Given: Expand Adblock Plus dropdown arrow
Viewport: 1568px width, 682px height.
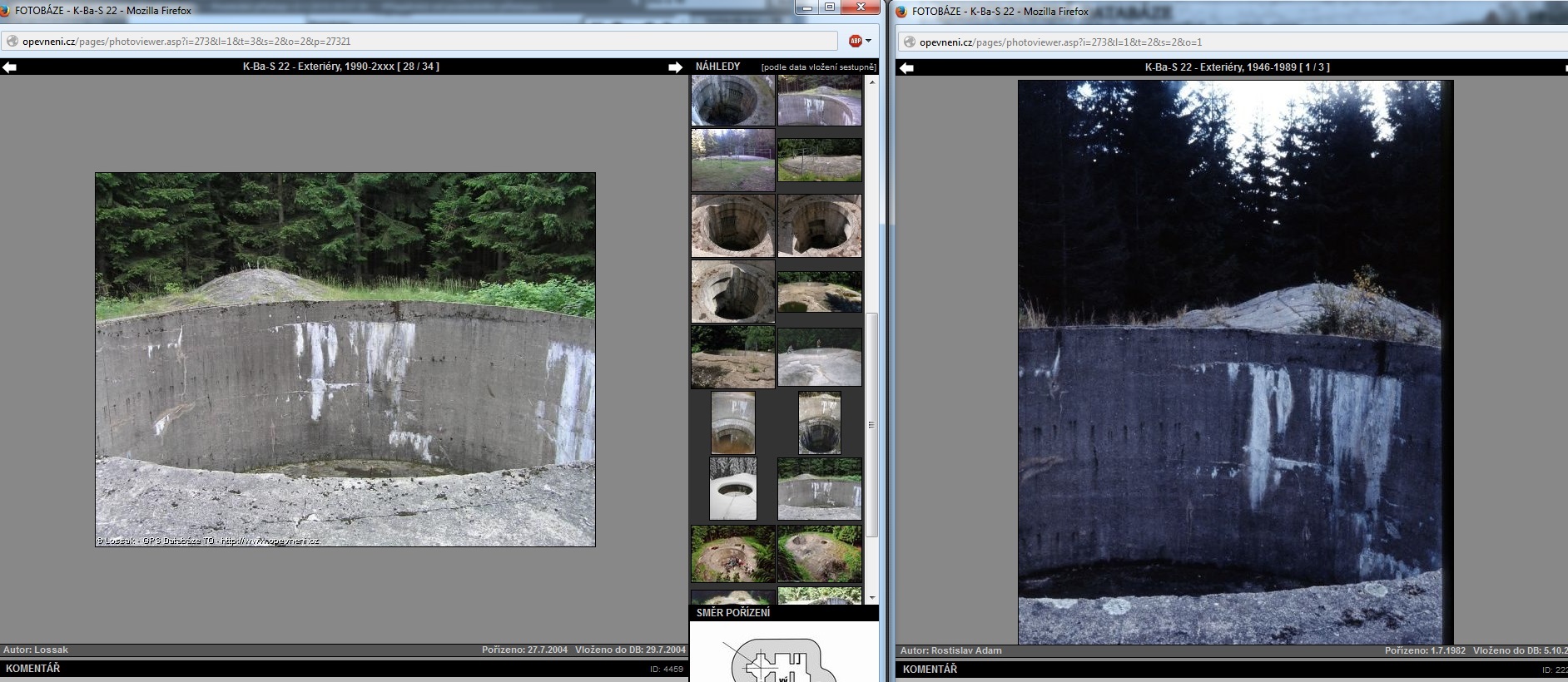Looking at the screenshot, I should click(868, 41).
